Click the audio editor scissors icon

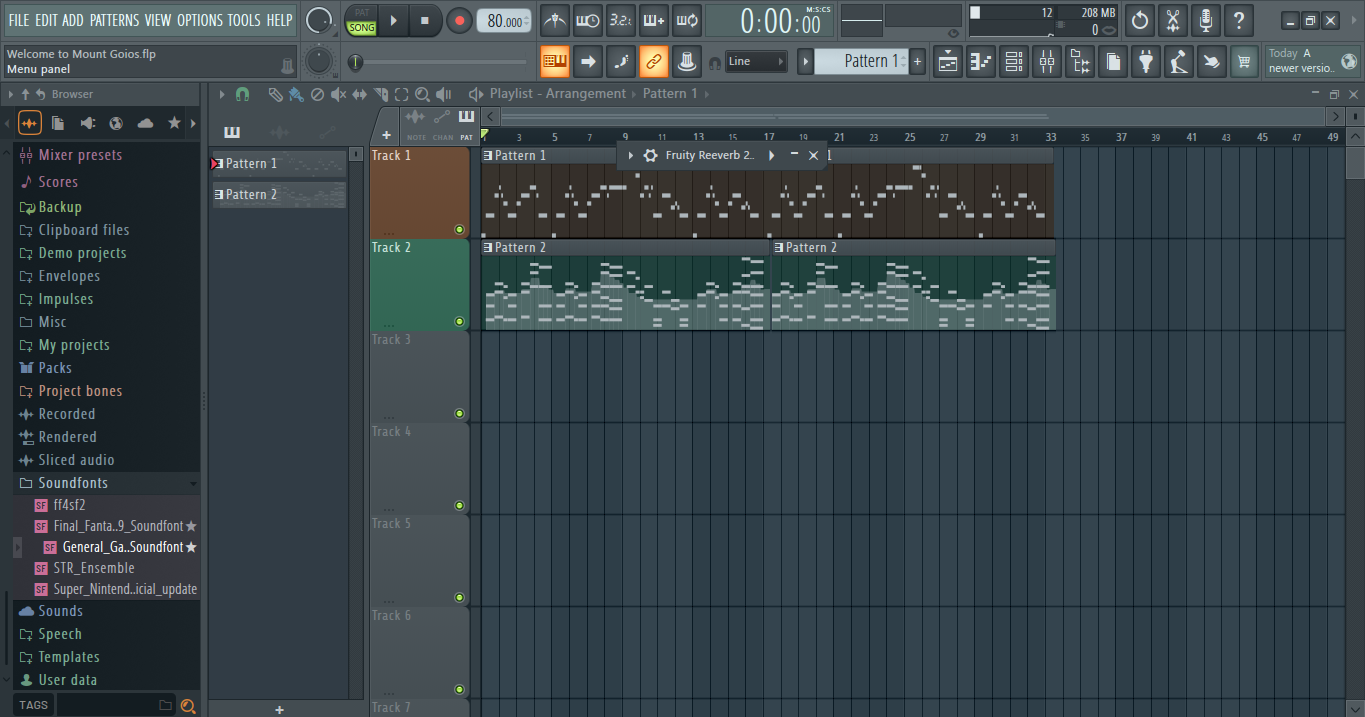pyautogui.click(x=1173, y=20)
